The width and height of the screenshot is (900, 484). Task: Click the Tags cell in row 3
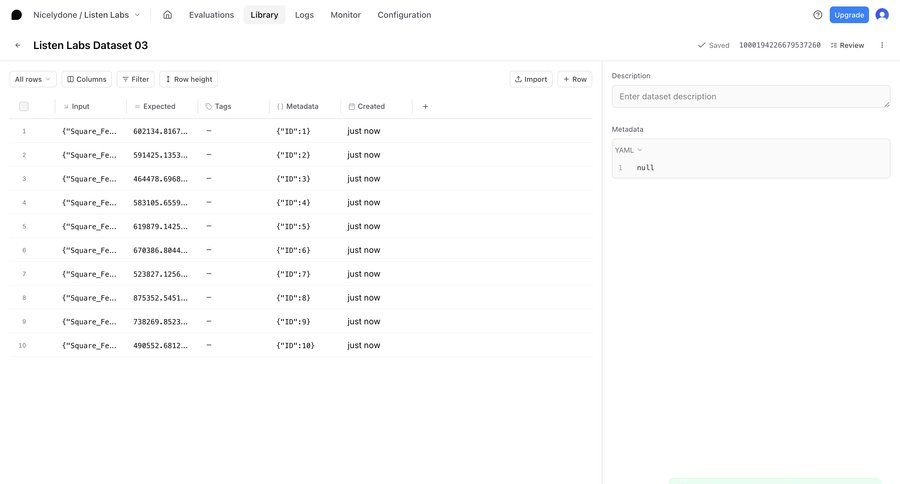pos(234,179)
